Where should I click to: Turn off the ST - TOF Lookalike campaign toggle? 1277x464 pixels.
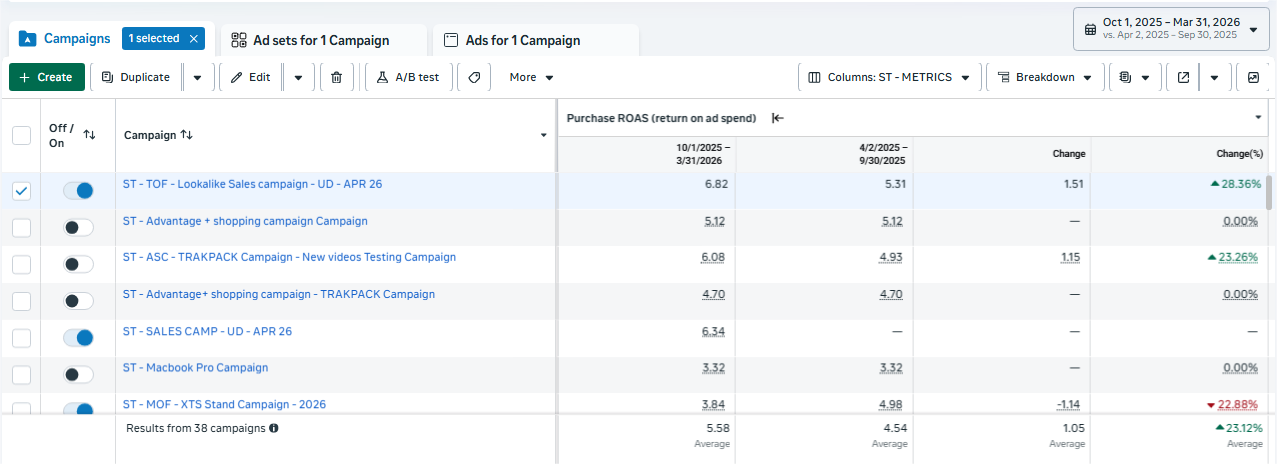pyautogui.click(x=78, y=191)
